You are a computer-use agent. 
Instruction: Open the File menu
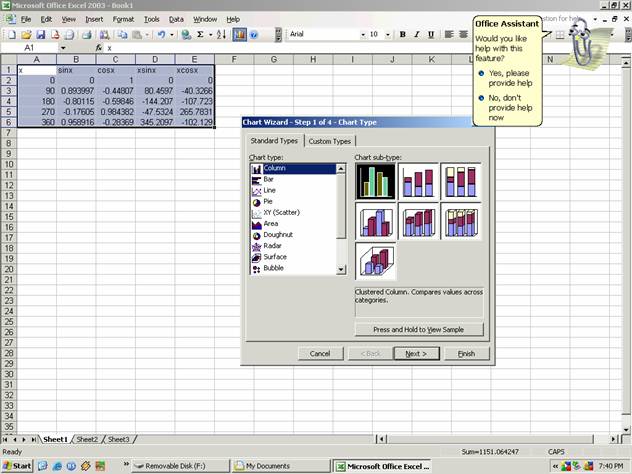click(26, 19)
